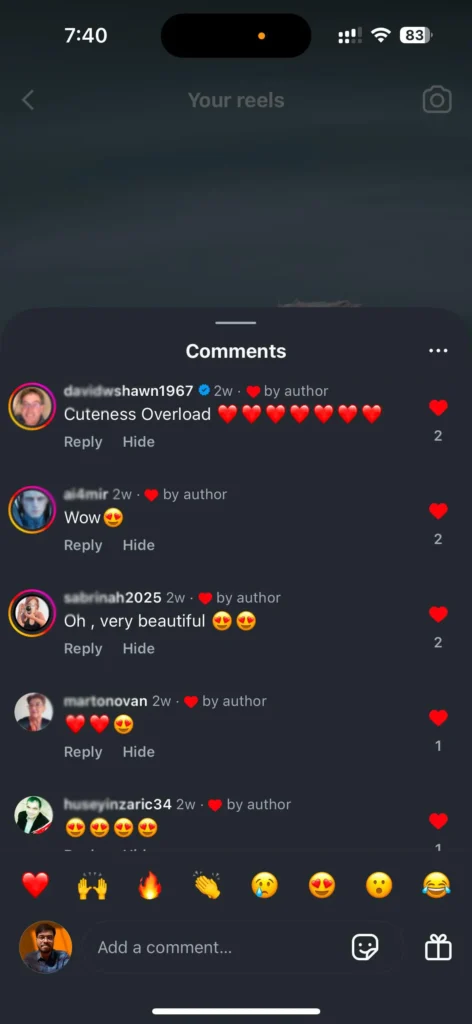Toggle like on 'Oh, very beautiful' comment
Screen dimensions: 472x1024
tap(438, 614)
